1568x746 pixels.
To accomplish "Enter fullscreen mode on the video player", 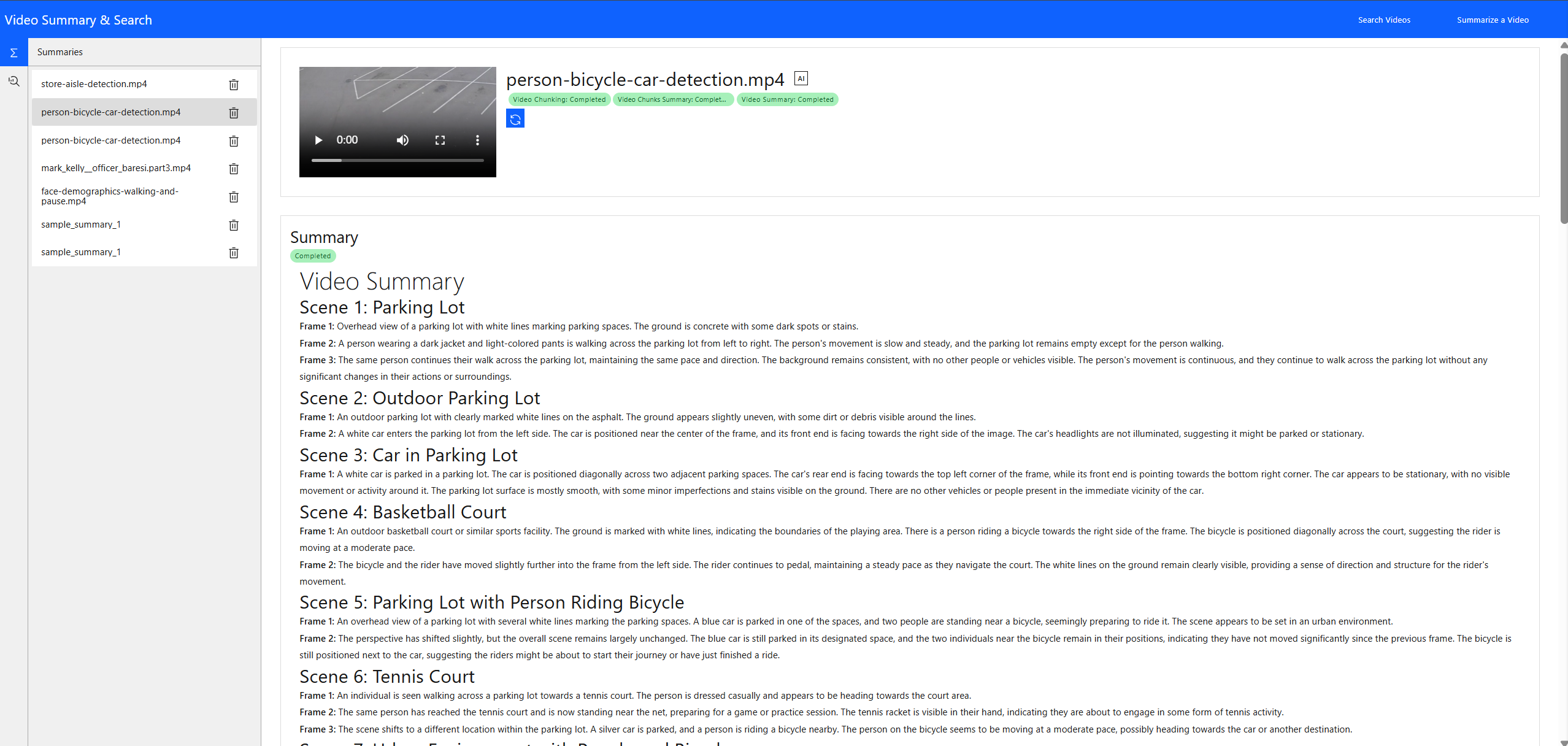I will pos(440,140).
